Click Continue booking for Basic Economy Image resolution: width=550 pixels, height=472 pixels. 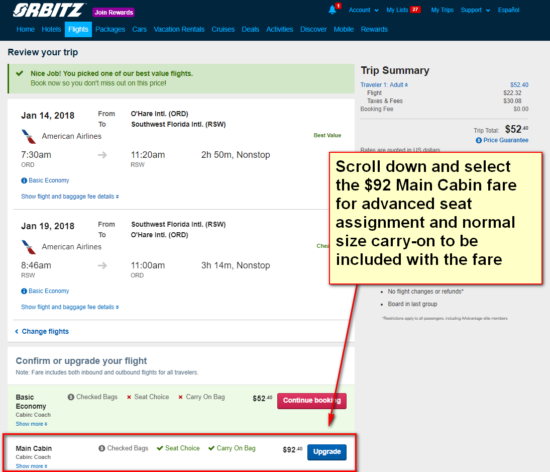(312, 400)
